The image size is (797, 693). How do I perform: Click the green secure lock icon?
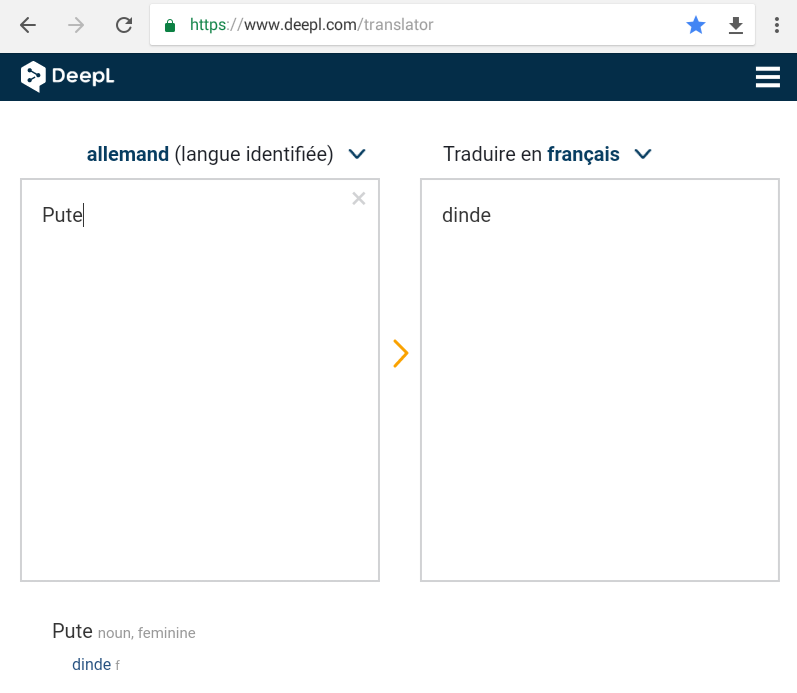point(170,25)
